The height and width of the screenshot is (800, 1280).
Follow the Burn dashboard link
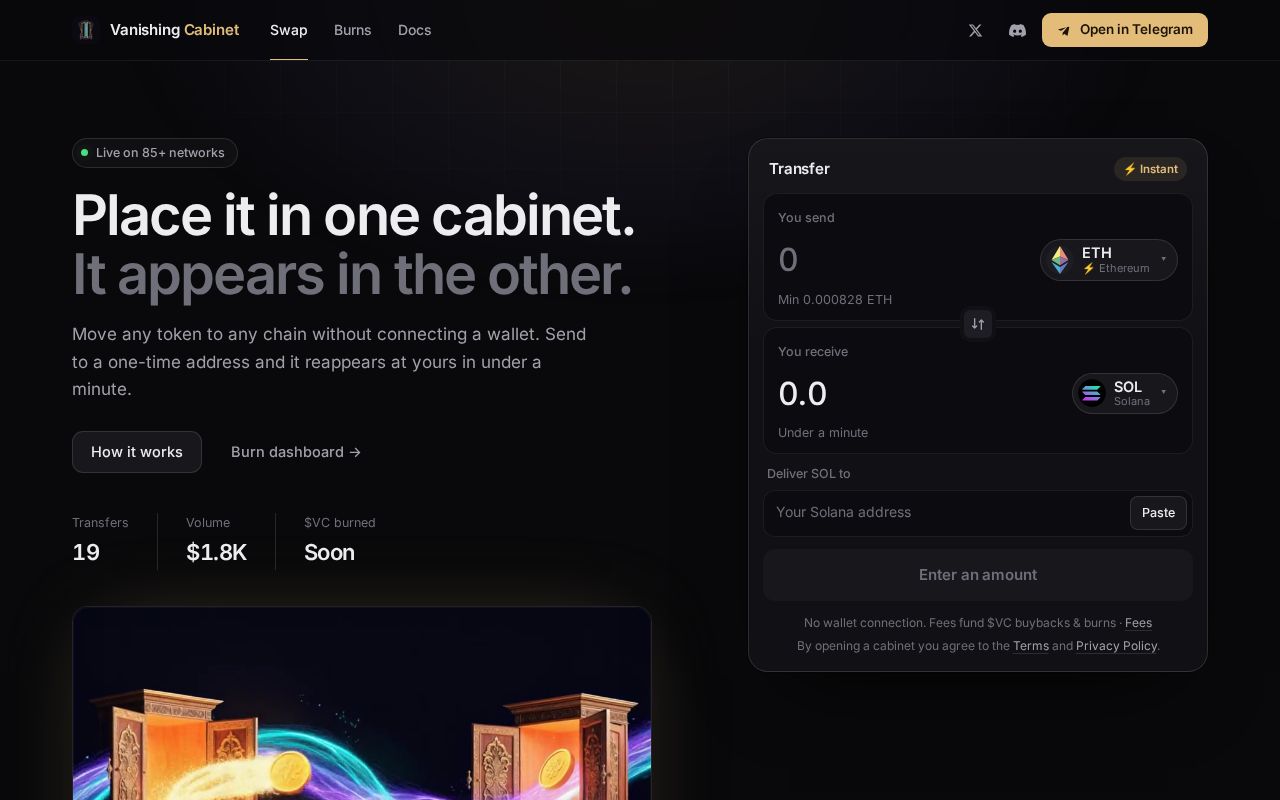pos(296,452)
